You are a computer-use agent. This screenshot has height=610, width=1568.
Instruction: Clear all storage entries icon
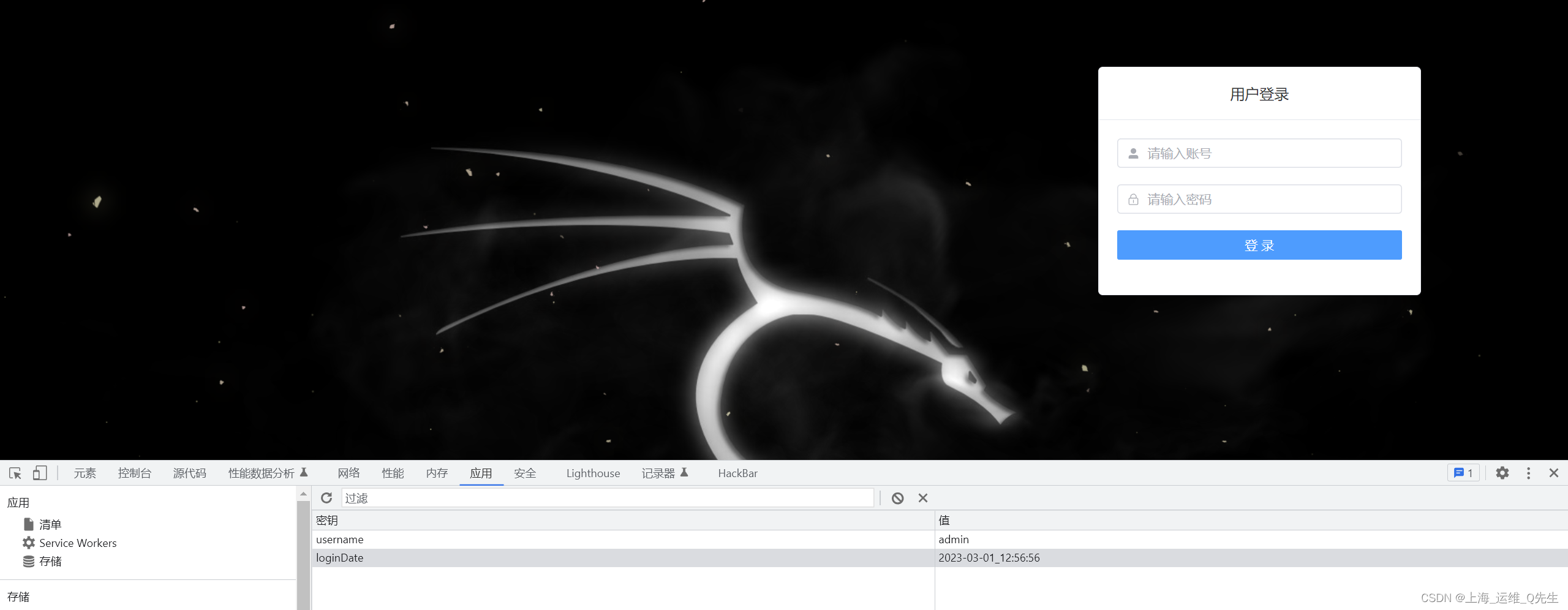[897, 498]
